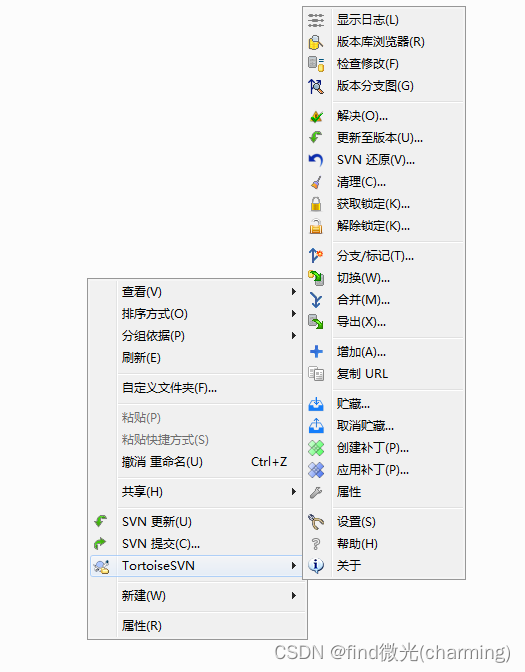Click the 设置(S) label

(x=356, y=522)
